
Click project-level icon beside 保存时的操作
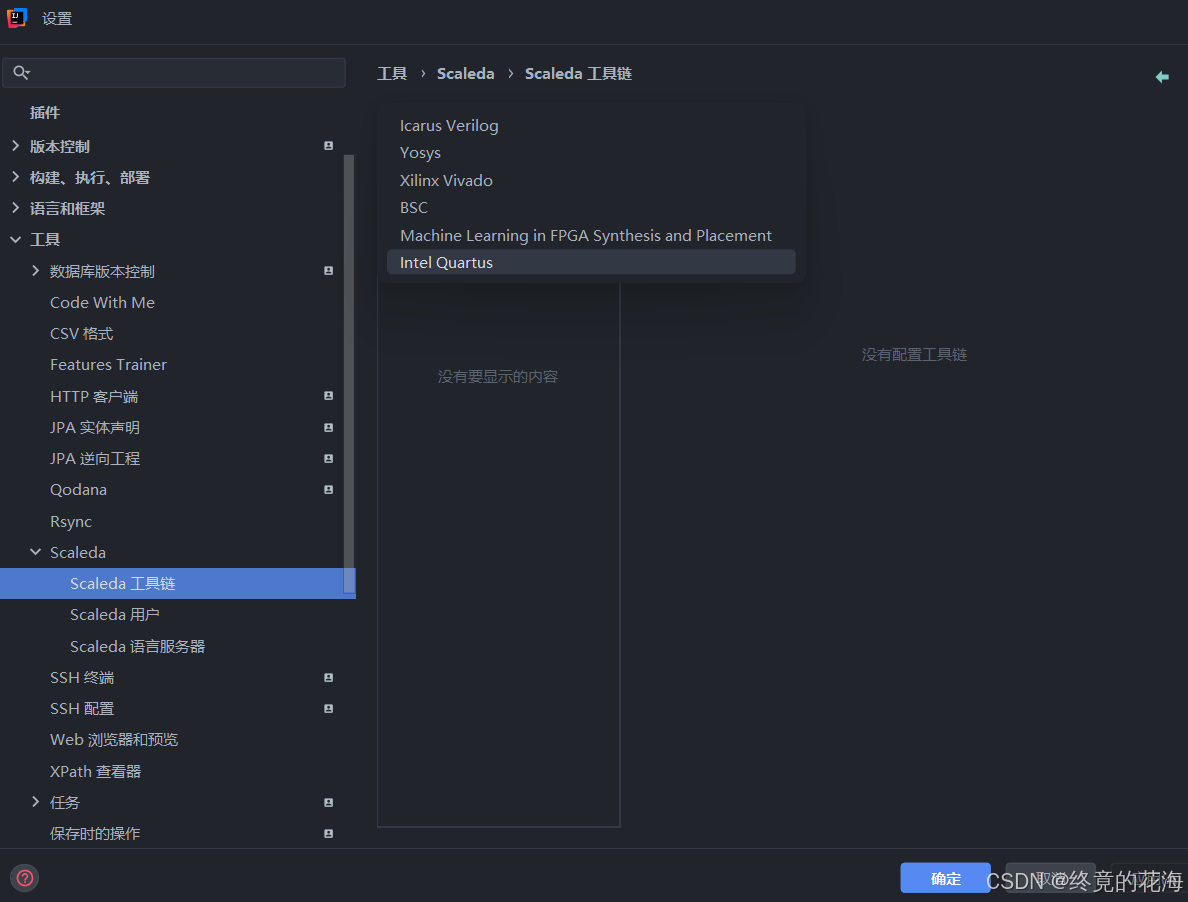(x=329, y=833)
